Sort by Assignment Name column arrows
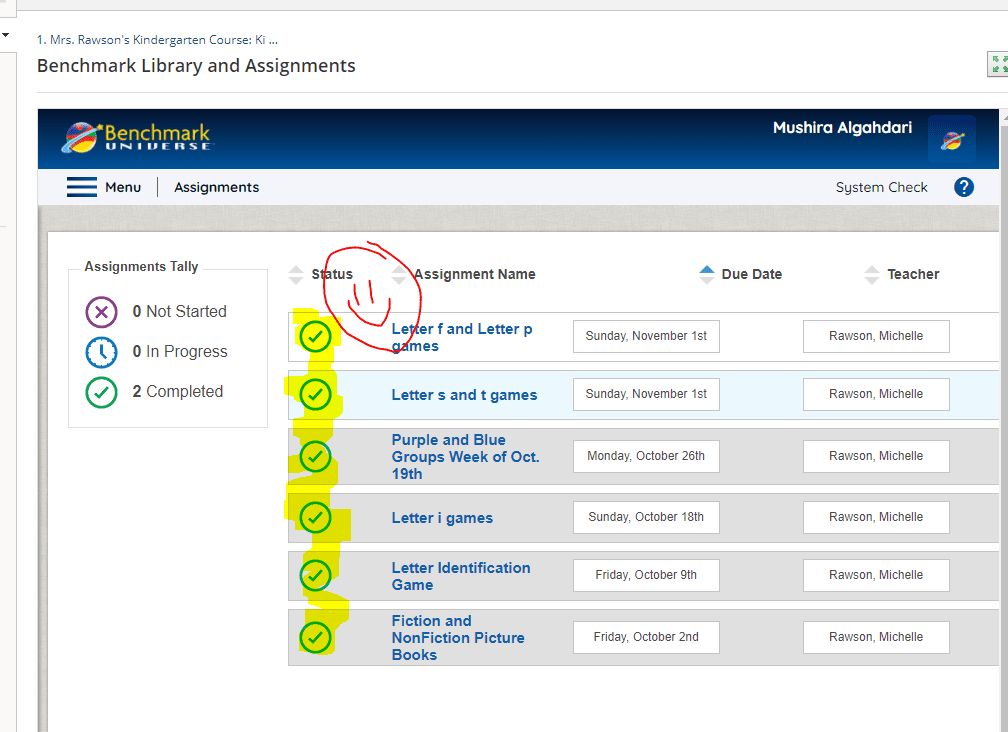This screenshot has width=1008, height=732. [399, 274]
